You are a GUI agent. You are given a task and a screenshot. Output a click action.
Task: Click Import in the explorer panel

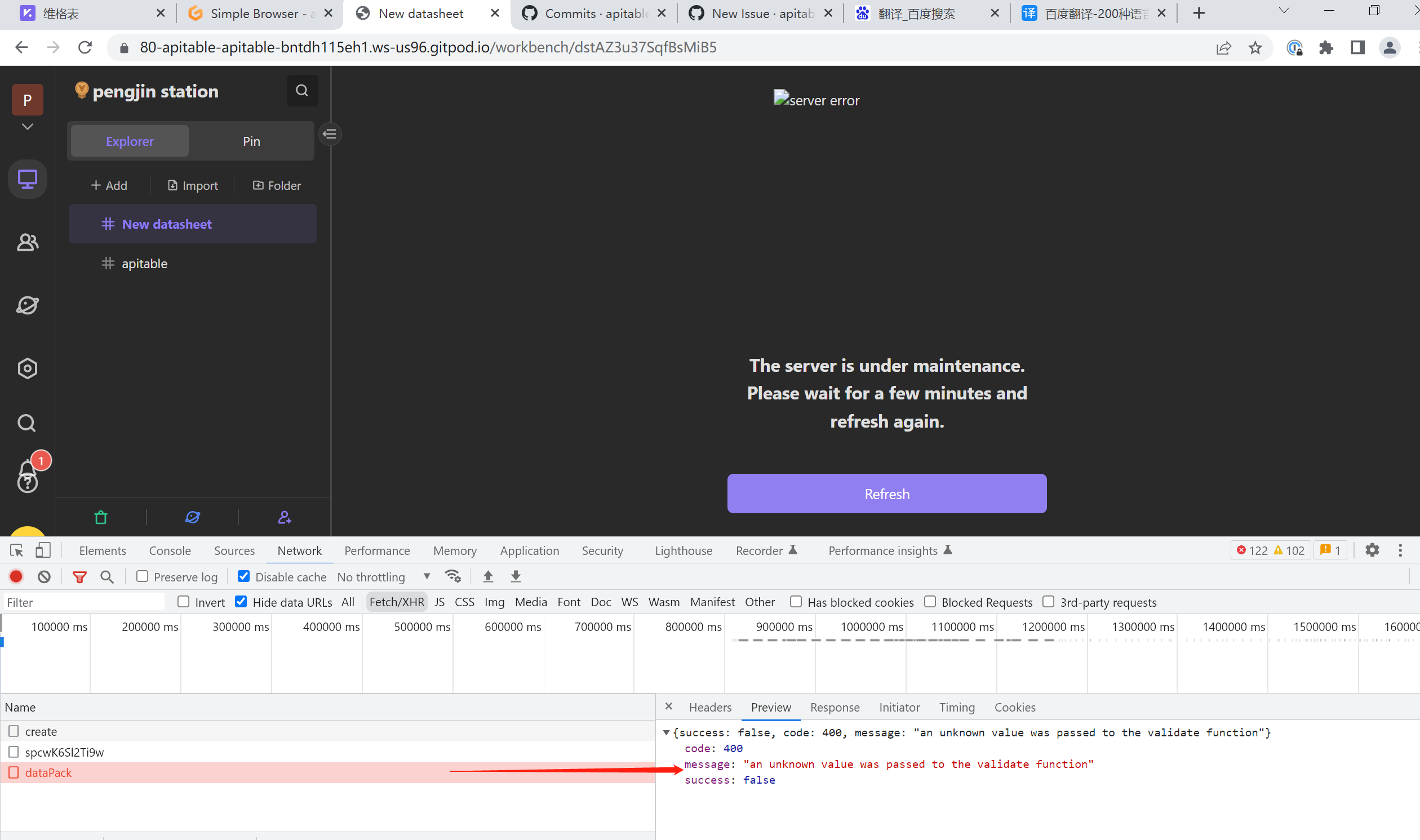pos(192,185)
